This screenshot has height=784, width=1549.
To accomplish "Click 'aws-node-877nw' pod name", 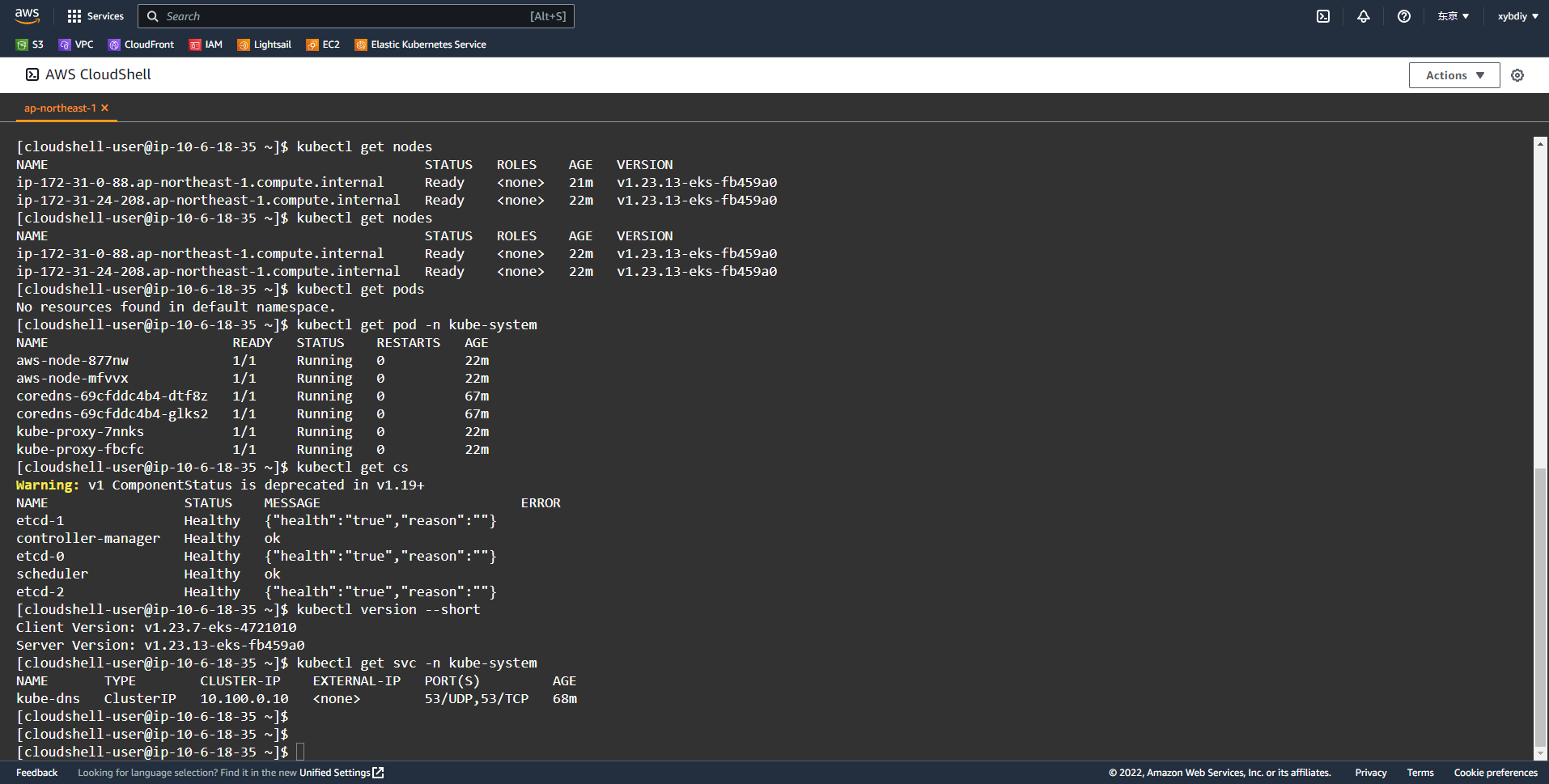I will (x=72, y=361).
